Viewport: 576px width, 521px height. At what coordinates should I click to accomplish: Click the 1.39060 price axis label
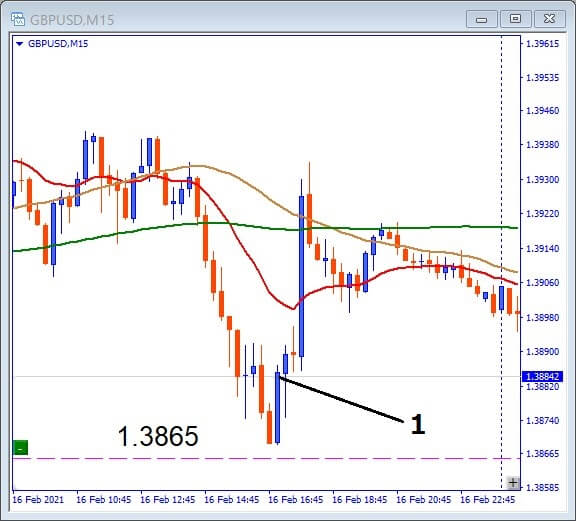pos(543,283)
